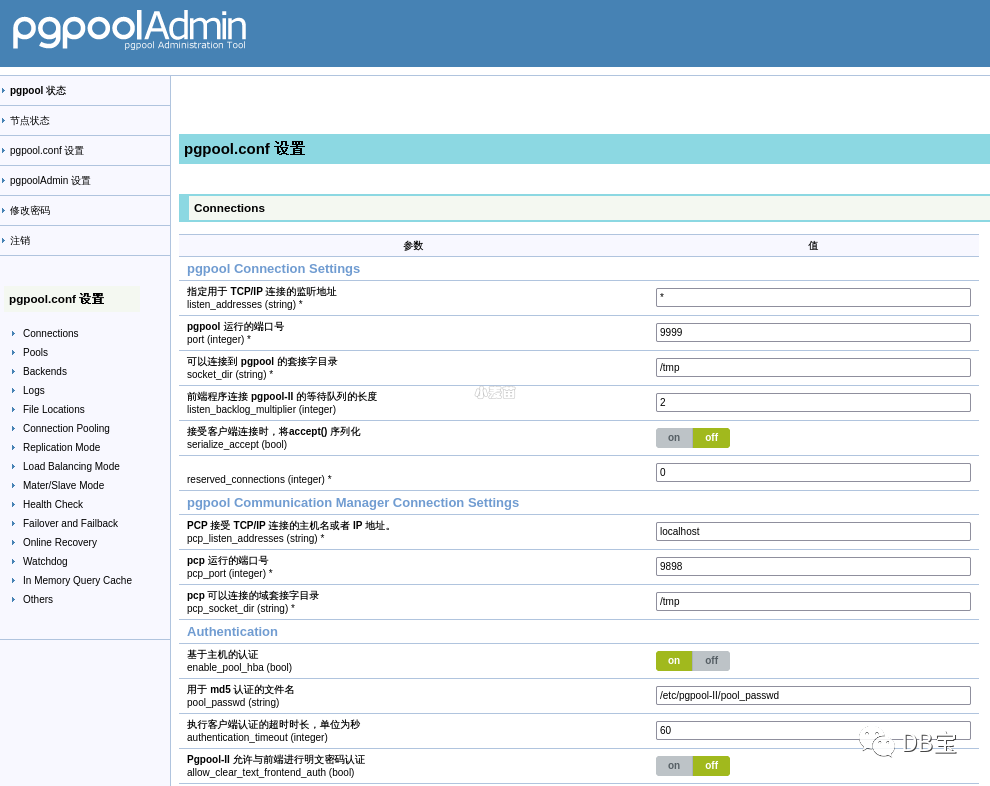990x786 pixels.
Task: Click the 值 column header
Action: click(x=813, y=246)
